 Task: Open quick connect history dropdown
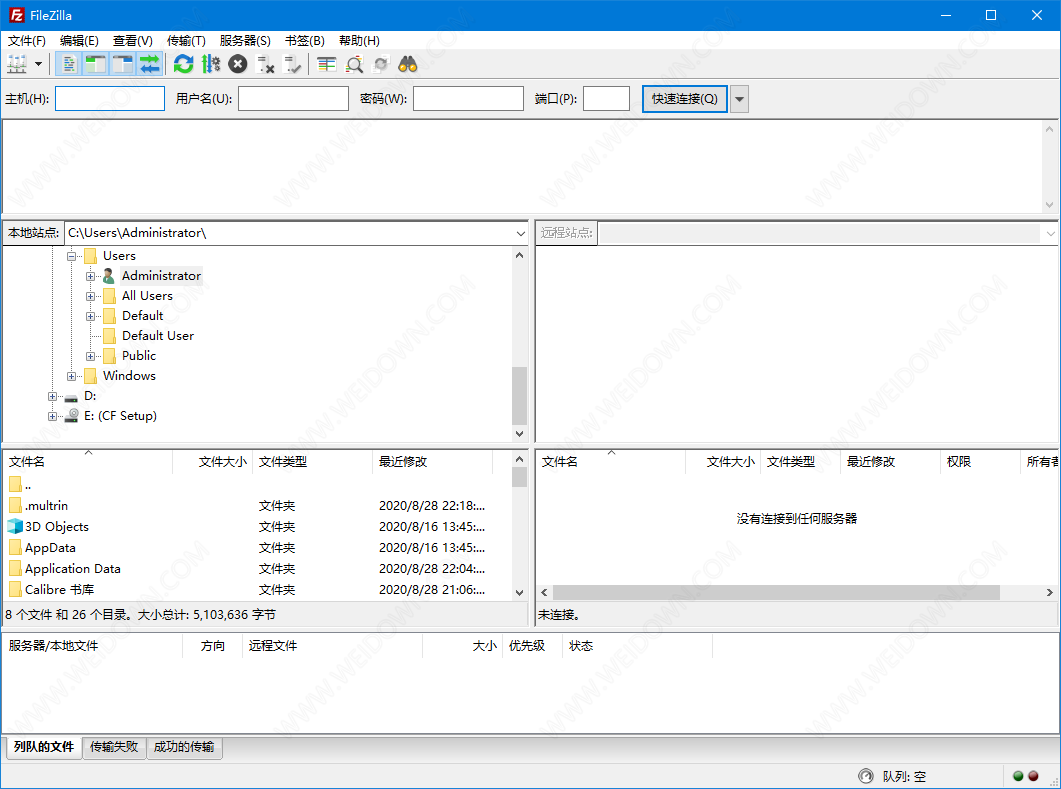click(740, 99)
